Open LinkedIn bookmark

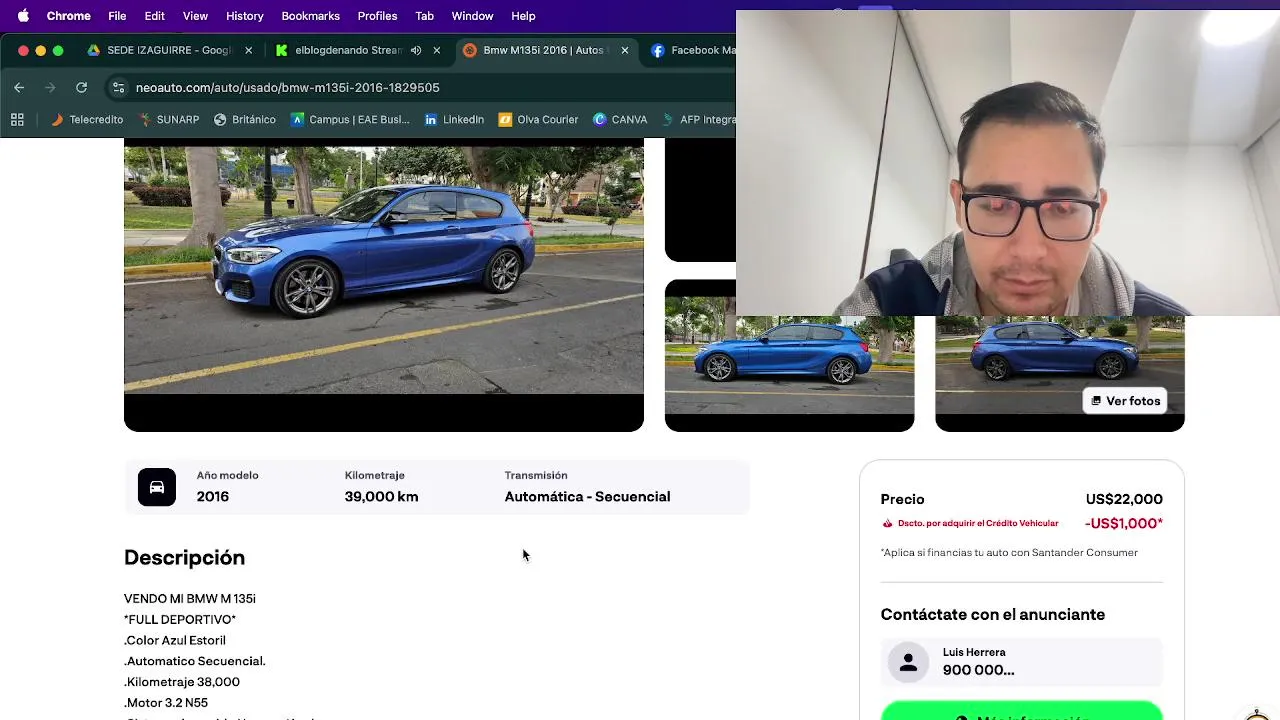pyautogui.click(x=454, y=119)
